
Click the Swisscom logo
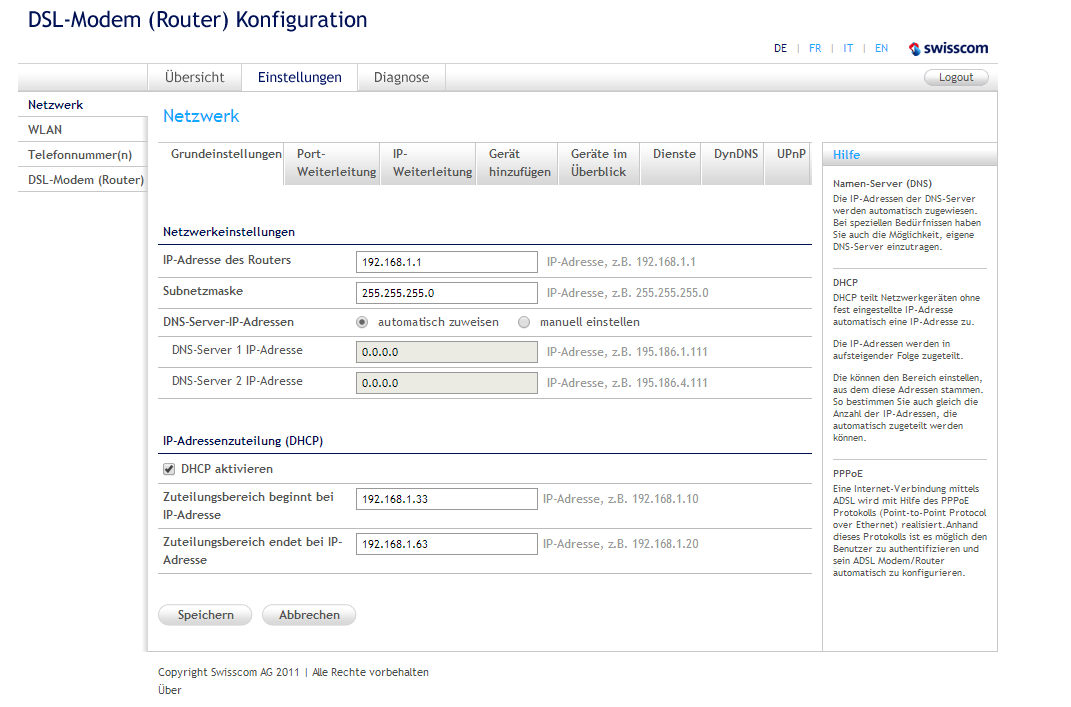click(x=948, y=48)
